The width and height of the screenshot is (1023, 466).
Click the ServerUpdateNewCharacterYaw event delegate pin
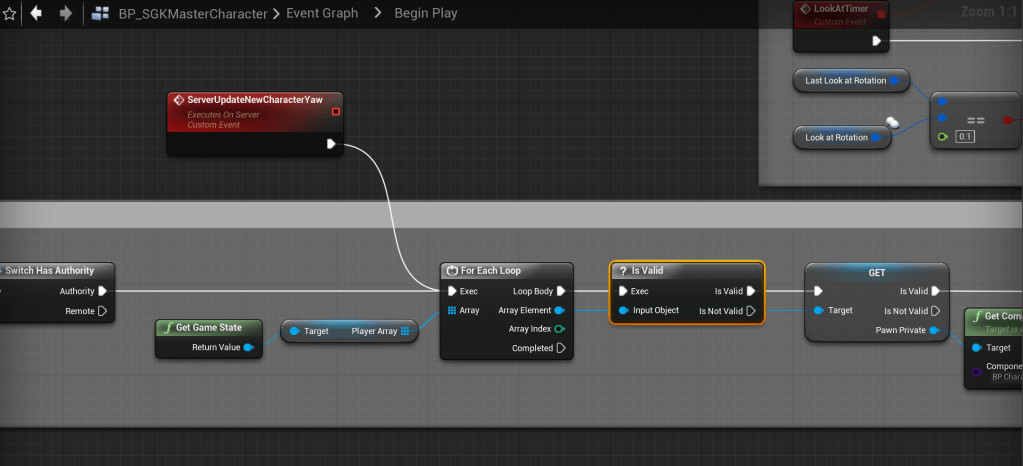coord(336,111)
